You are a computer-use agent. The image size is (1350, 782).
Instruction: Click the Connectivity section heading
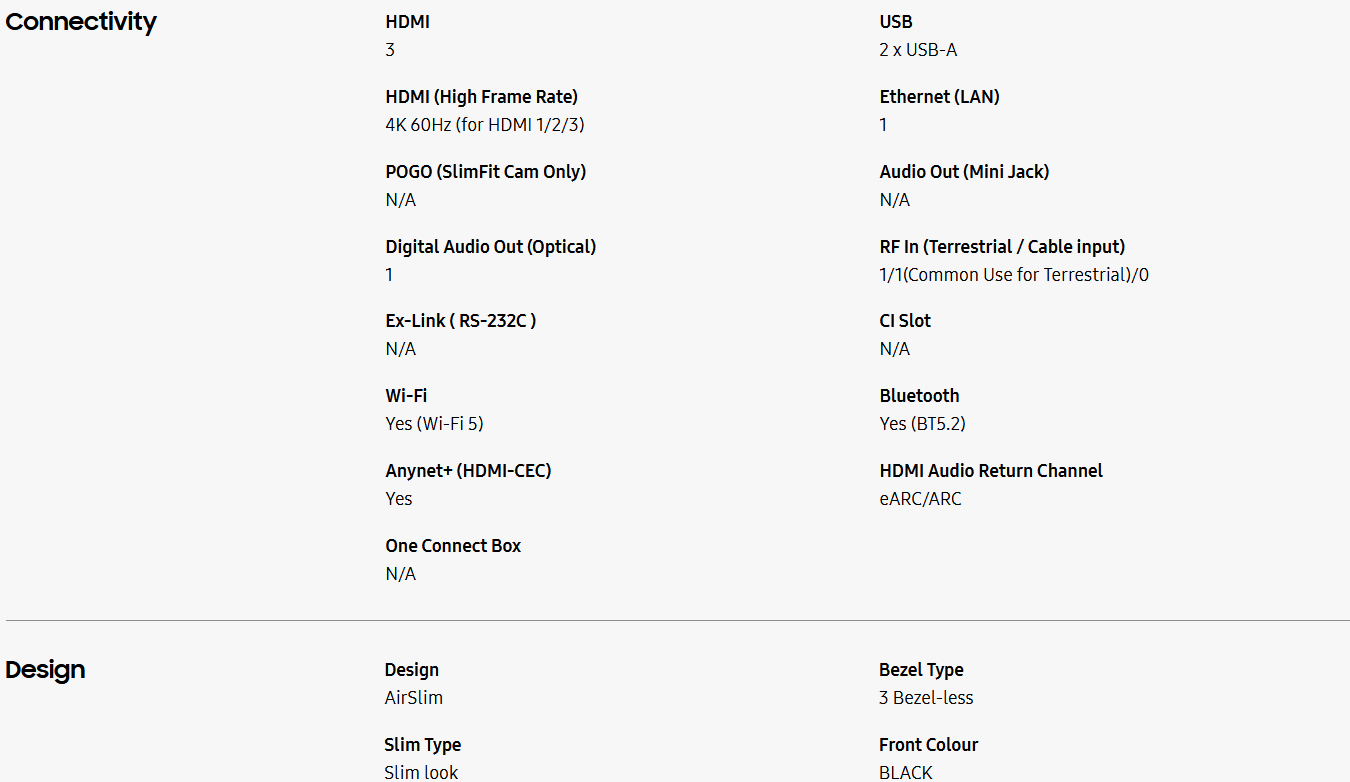(81, 22)
